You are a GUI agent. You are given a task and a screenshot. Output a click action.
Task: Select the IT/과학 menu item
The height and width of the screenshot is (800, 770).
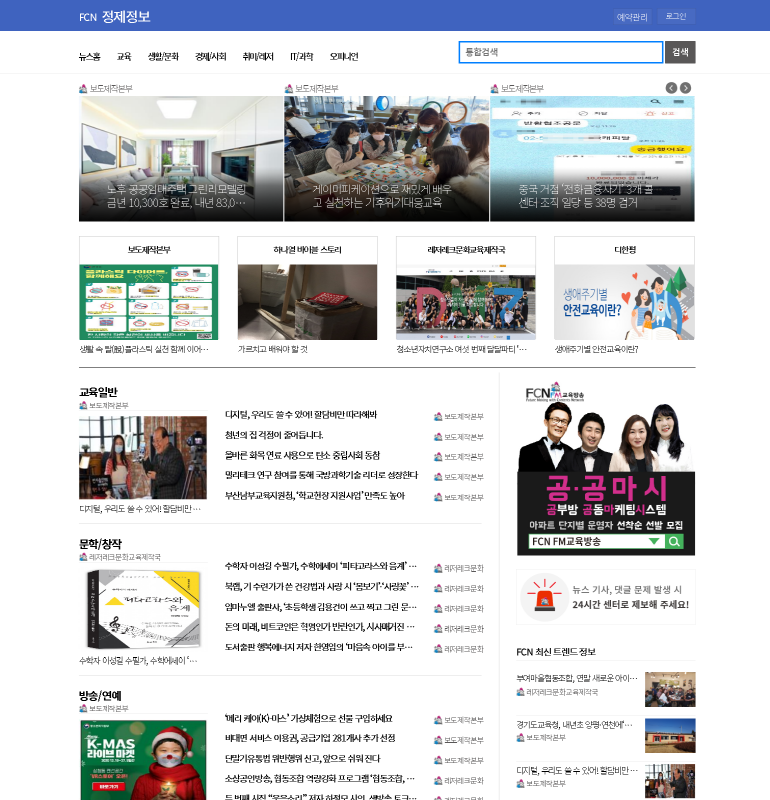301,57
